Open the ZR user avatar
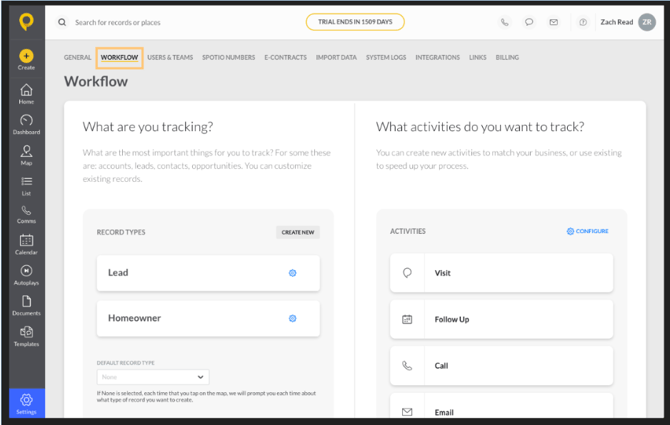Image resolution: width=670 pixels, height=425 pixels. tap(647, 22)
